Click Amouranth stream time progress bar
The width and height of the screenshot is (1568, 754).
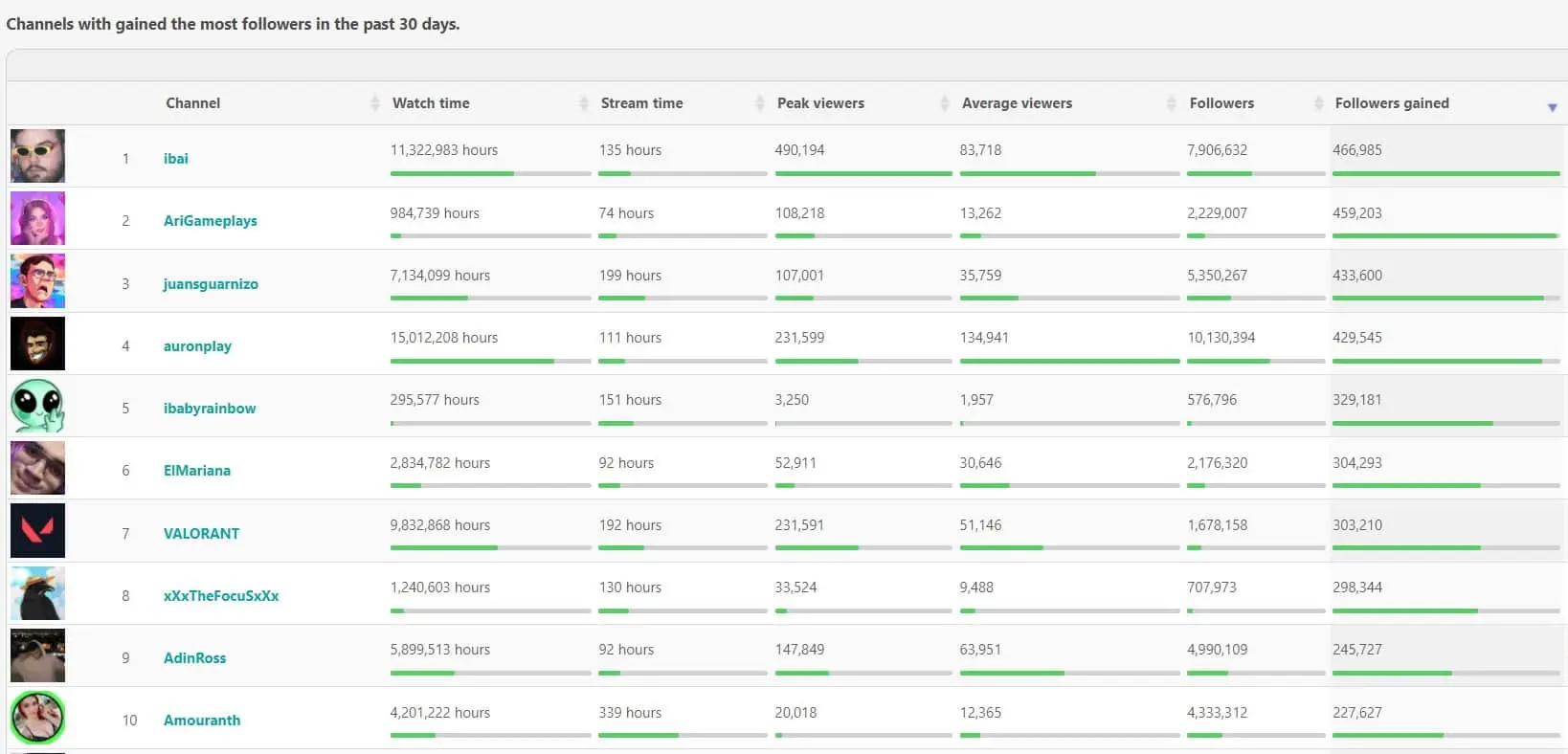click(x=683, y=735)
